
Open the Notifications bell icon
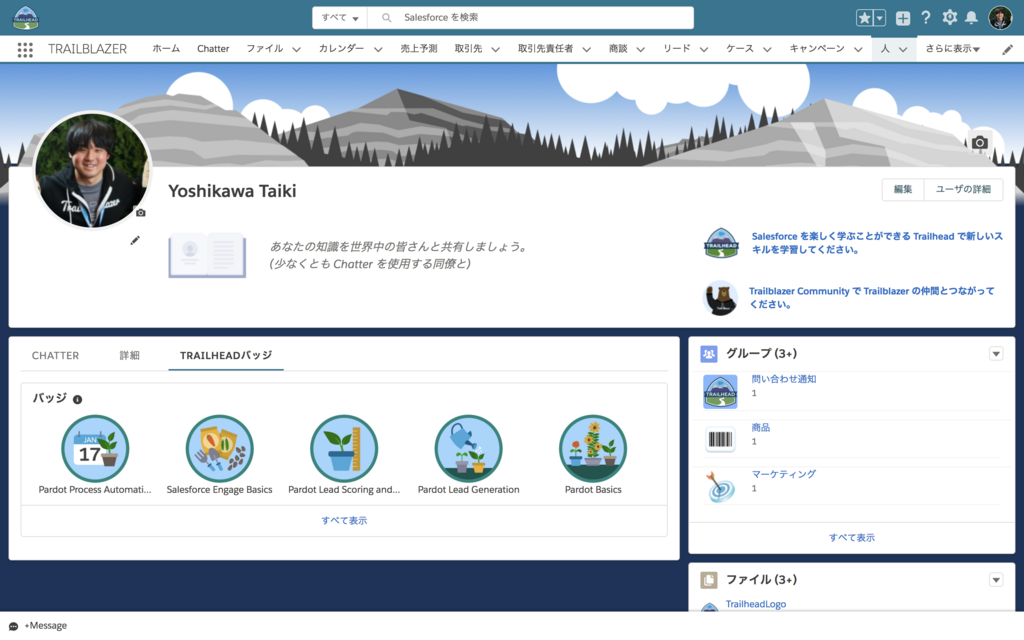[972, 18]
